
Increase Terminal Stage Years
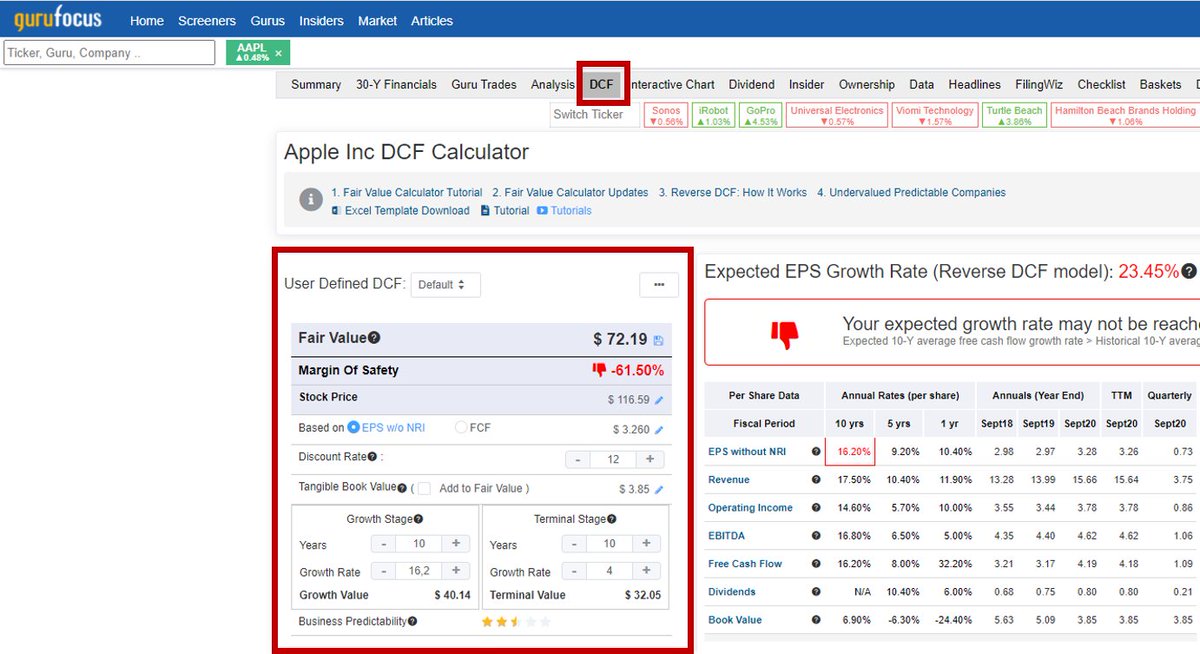coord(648,544)
